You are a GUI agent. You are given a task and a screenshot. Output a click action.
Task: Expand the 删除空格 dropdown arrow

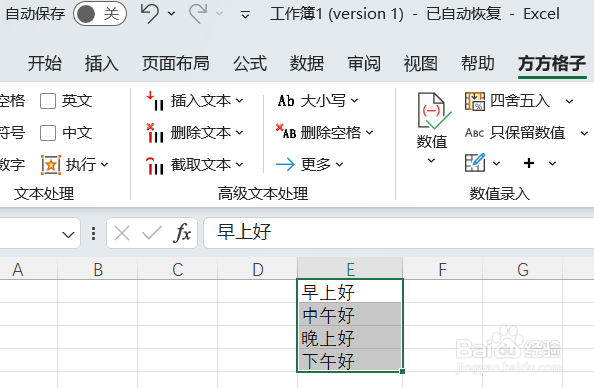(x=370, y=133)
